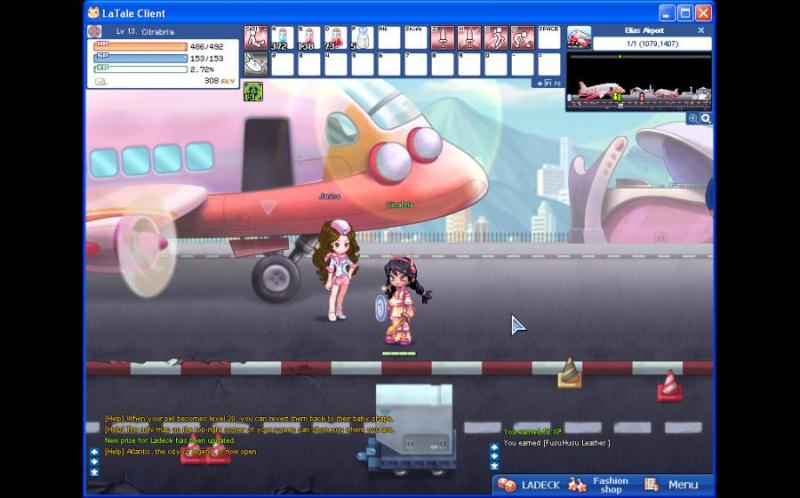Open the Fashion shop
This screenshot has height=498, width=800.
pyautogui.click(x=600, y=485)
